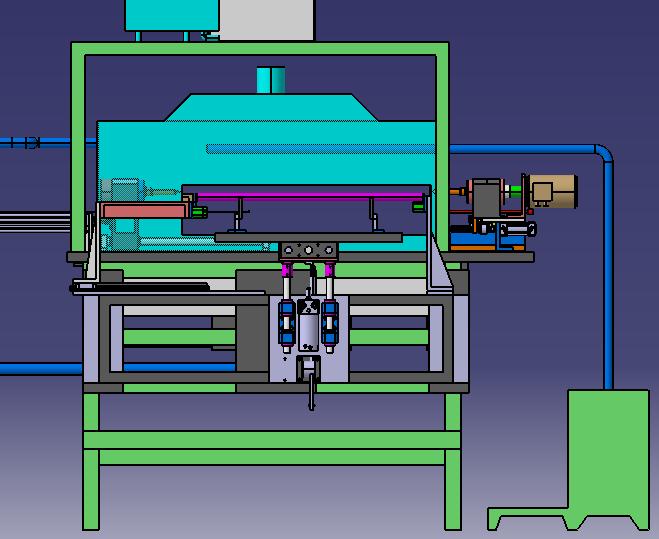This screenshot has width=659, height=539.
Task: Click the black mounting block with holes
Action: click(308, 250)
